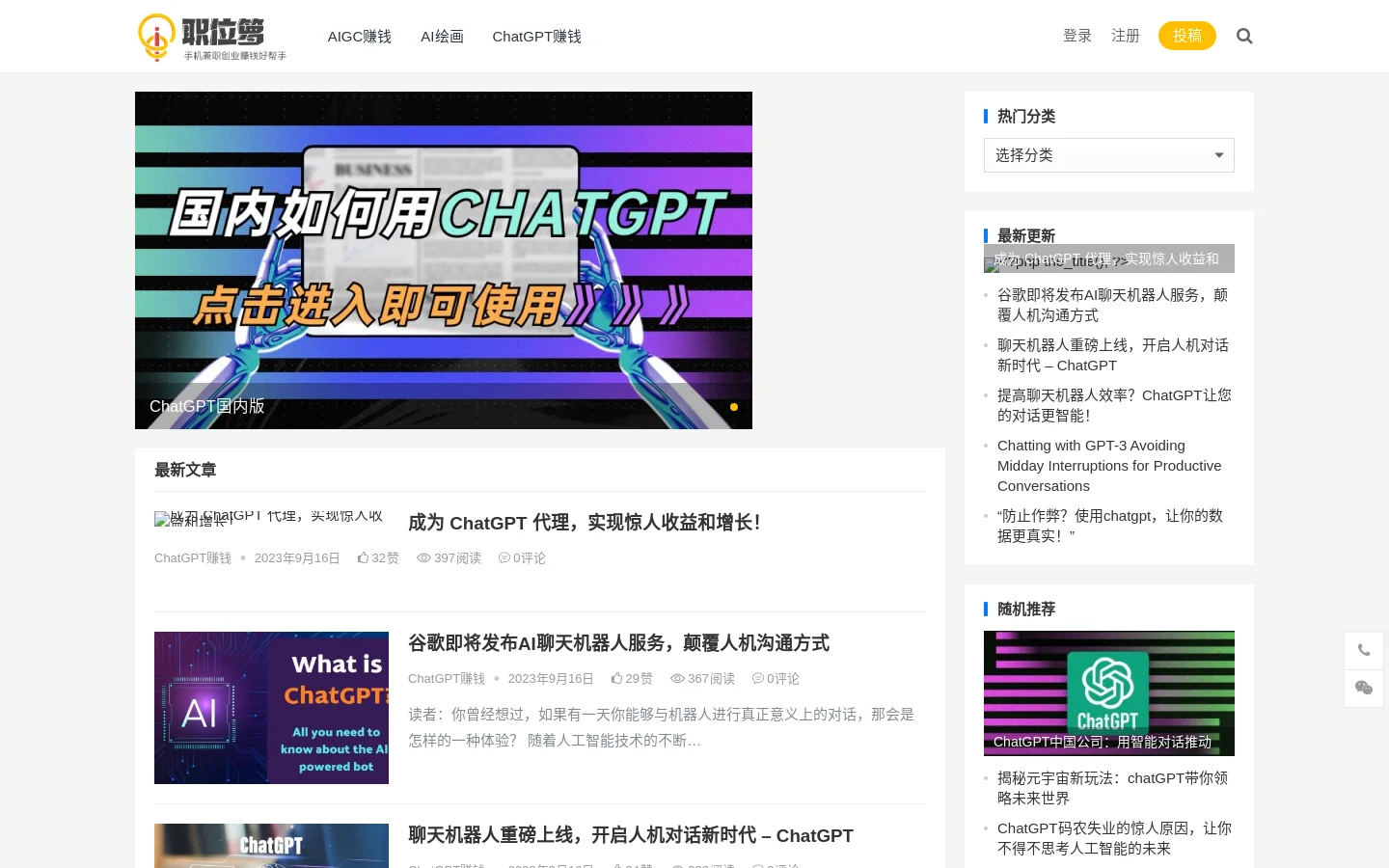Select the orange carousel indicator dot
Viewport: 1389px width, 868px height.
[x=734, y=407]
